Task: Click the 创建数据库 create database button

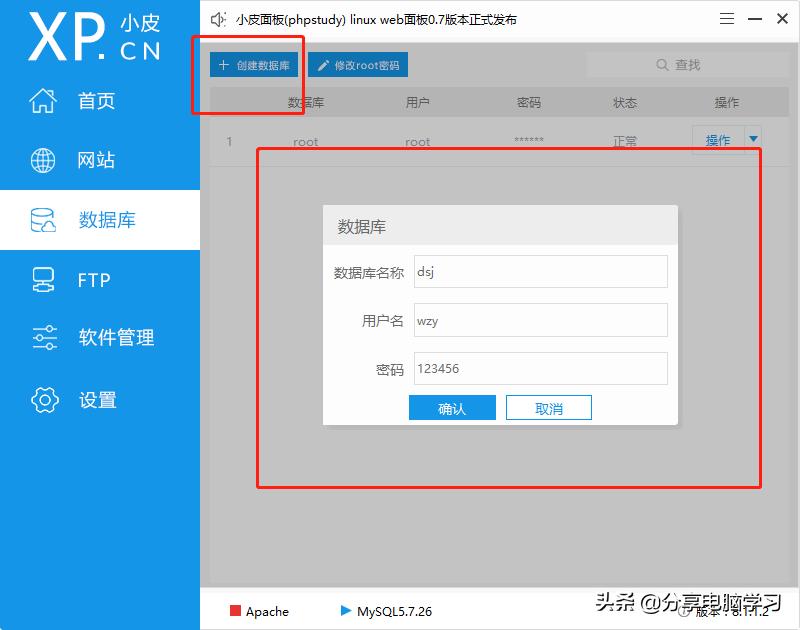Action: (254, 64)
